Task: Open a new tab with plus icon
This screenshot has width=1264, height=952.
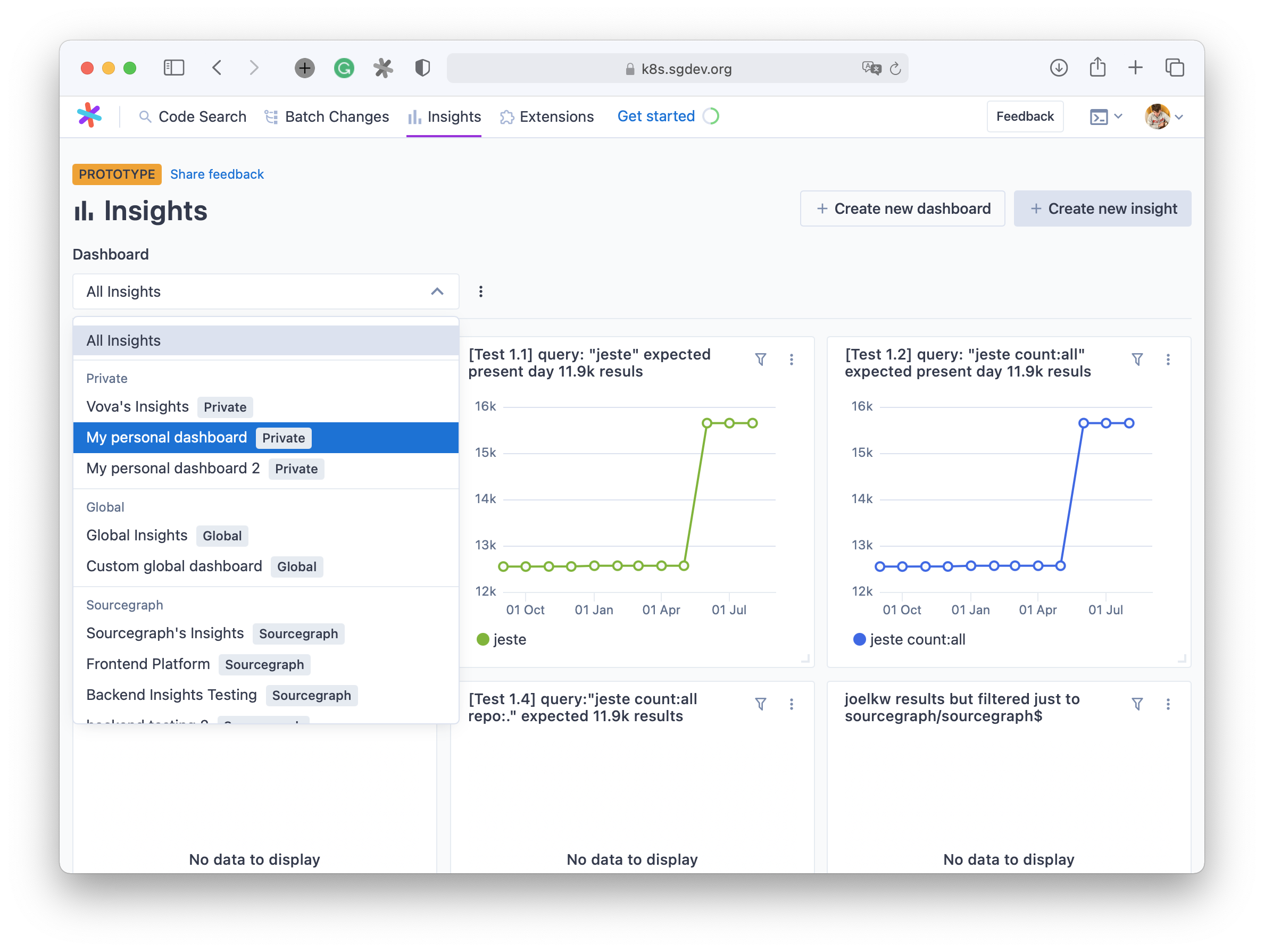Action: coord(1135,68)
